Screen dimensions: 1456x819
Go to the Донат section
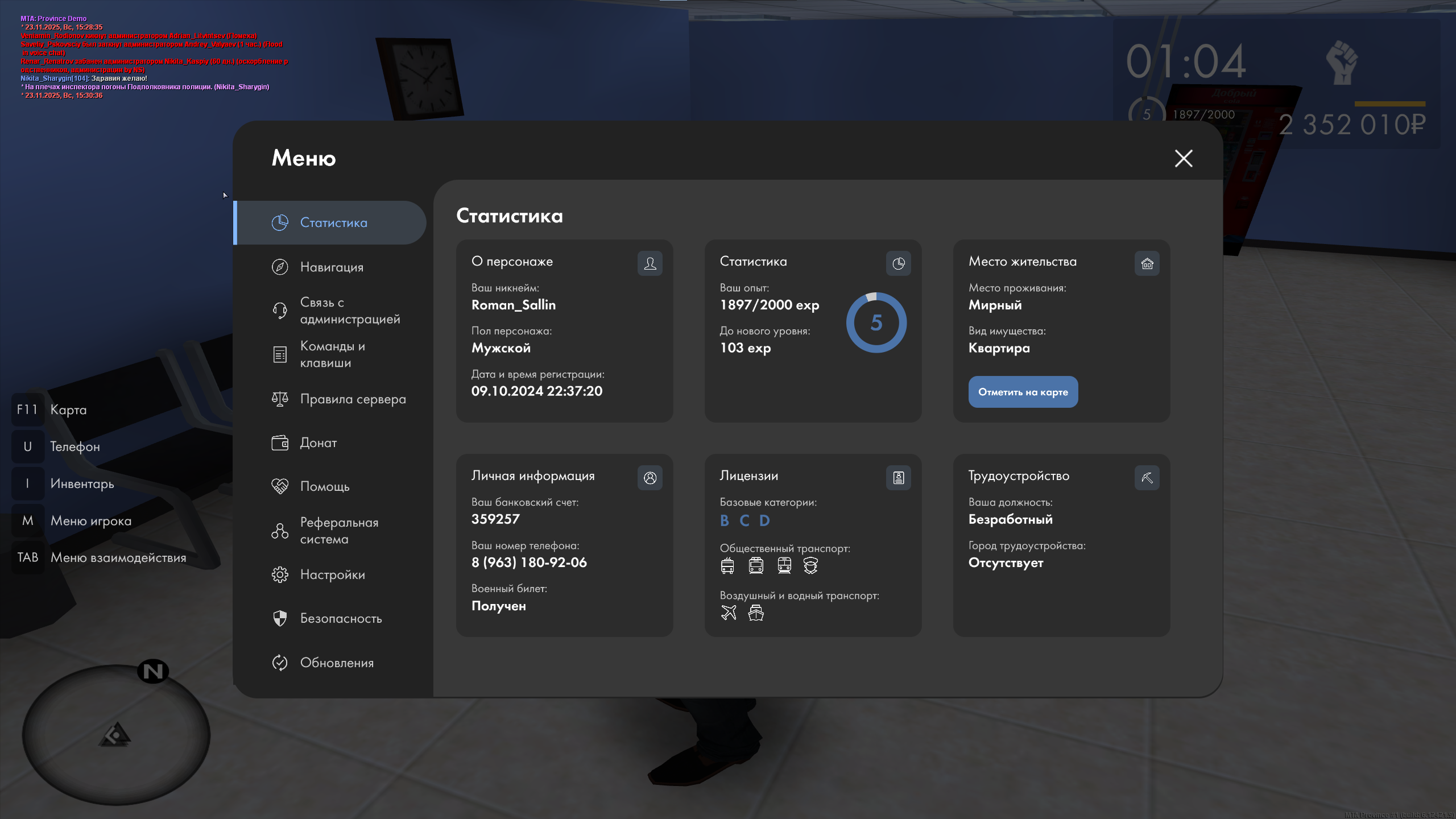click(318, 442)
